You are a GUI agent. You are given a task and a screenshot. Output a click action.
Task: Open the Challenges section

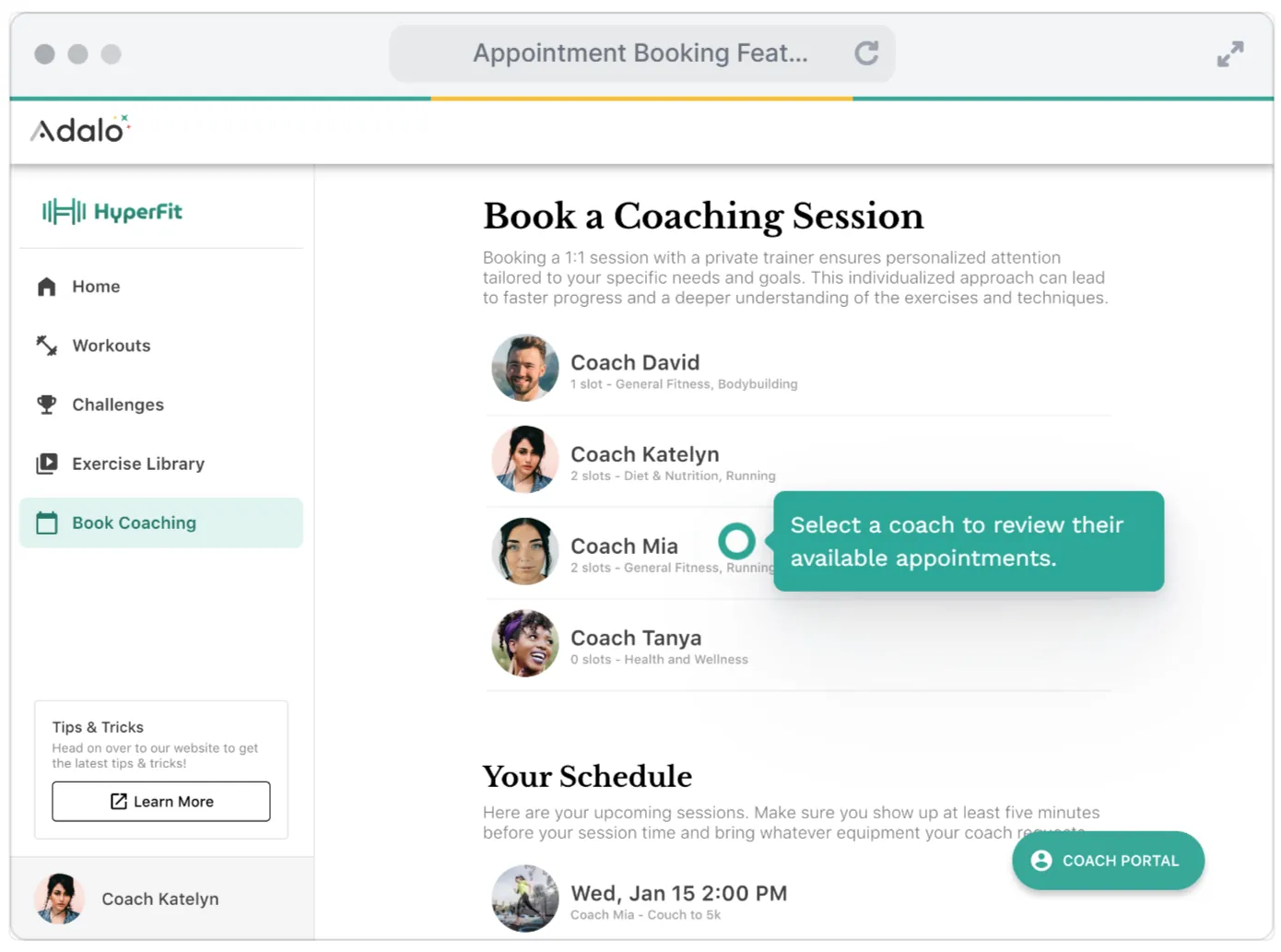tap(118, 405)
